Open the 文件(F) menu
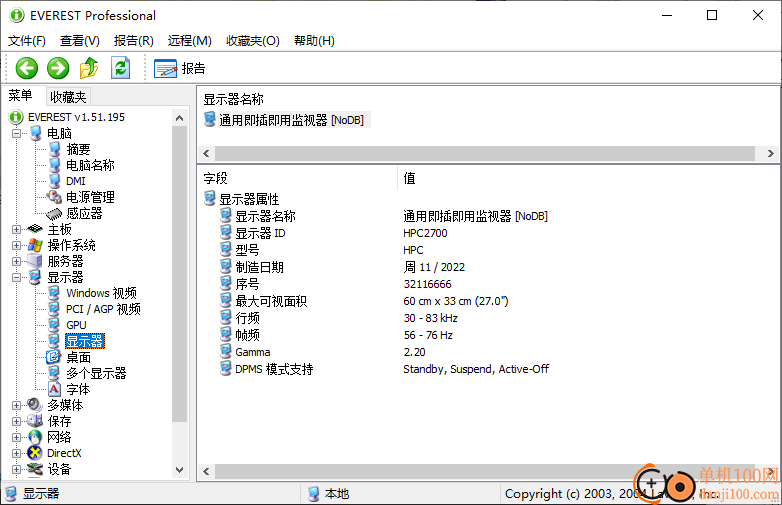 click(27, 41)
